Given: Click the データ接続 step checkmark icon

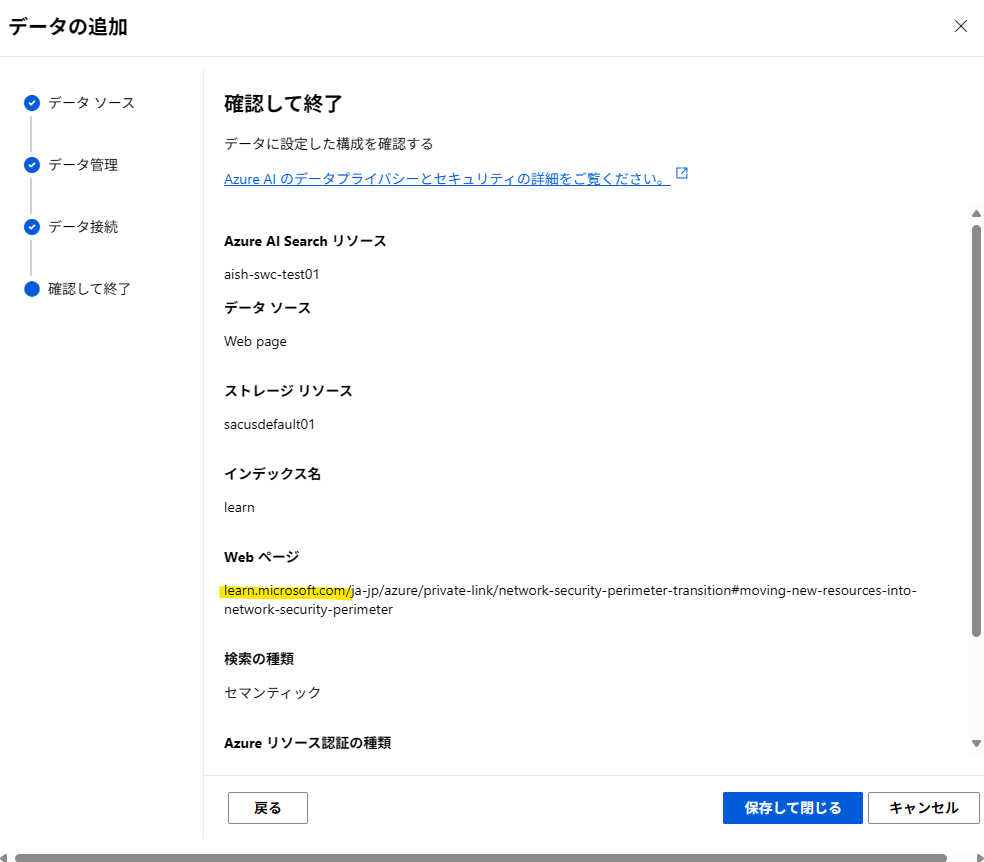Looking at the screenshot, I should point(32,227).
